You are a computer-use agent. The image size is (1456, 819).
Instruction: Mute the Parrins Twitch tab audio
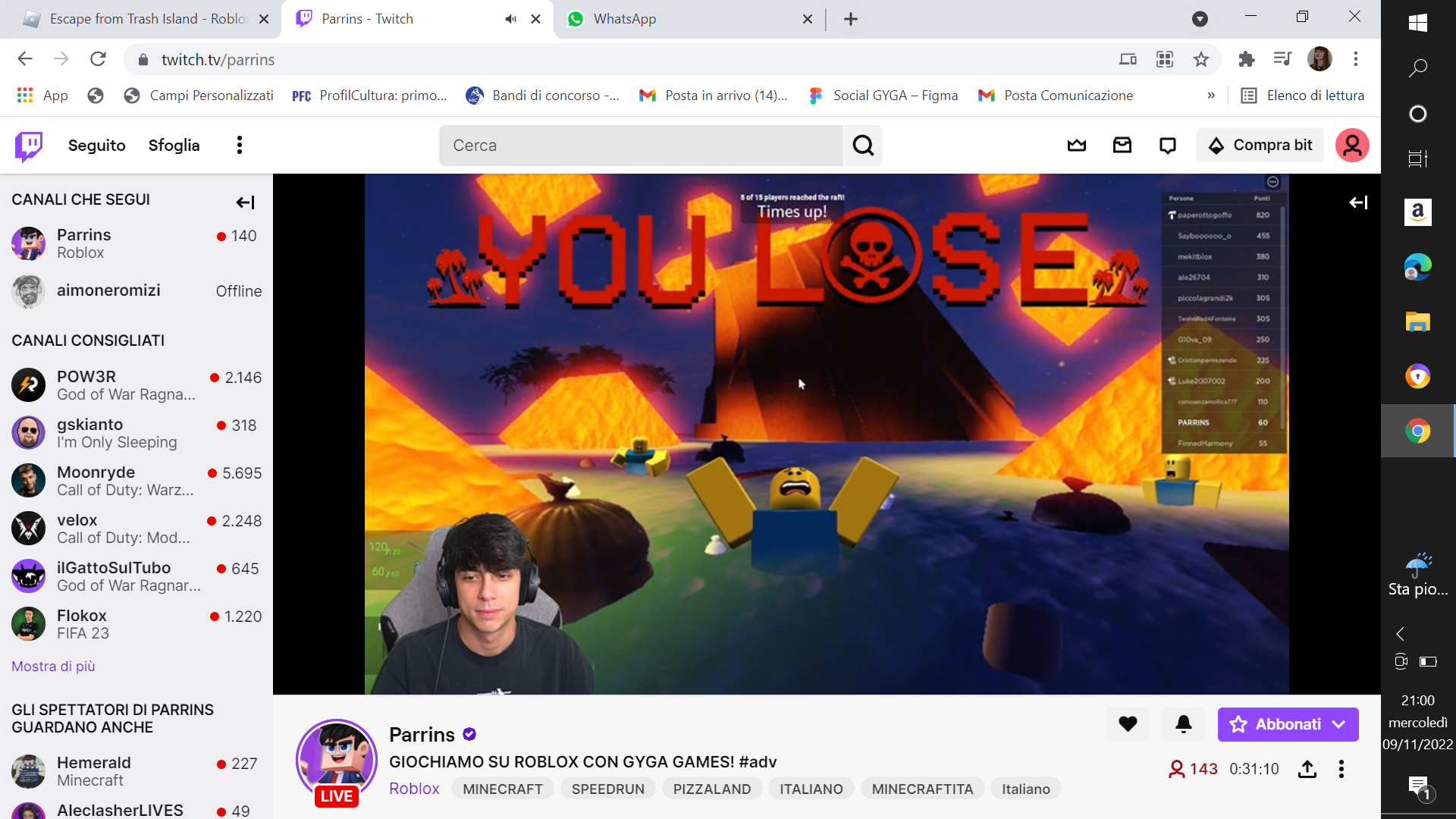(x=511, y=19)
